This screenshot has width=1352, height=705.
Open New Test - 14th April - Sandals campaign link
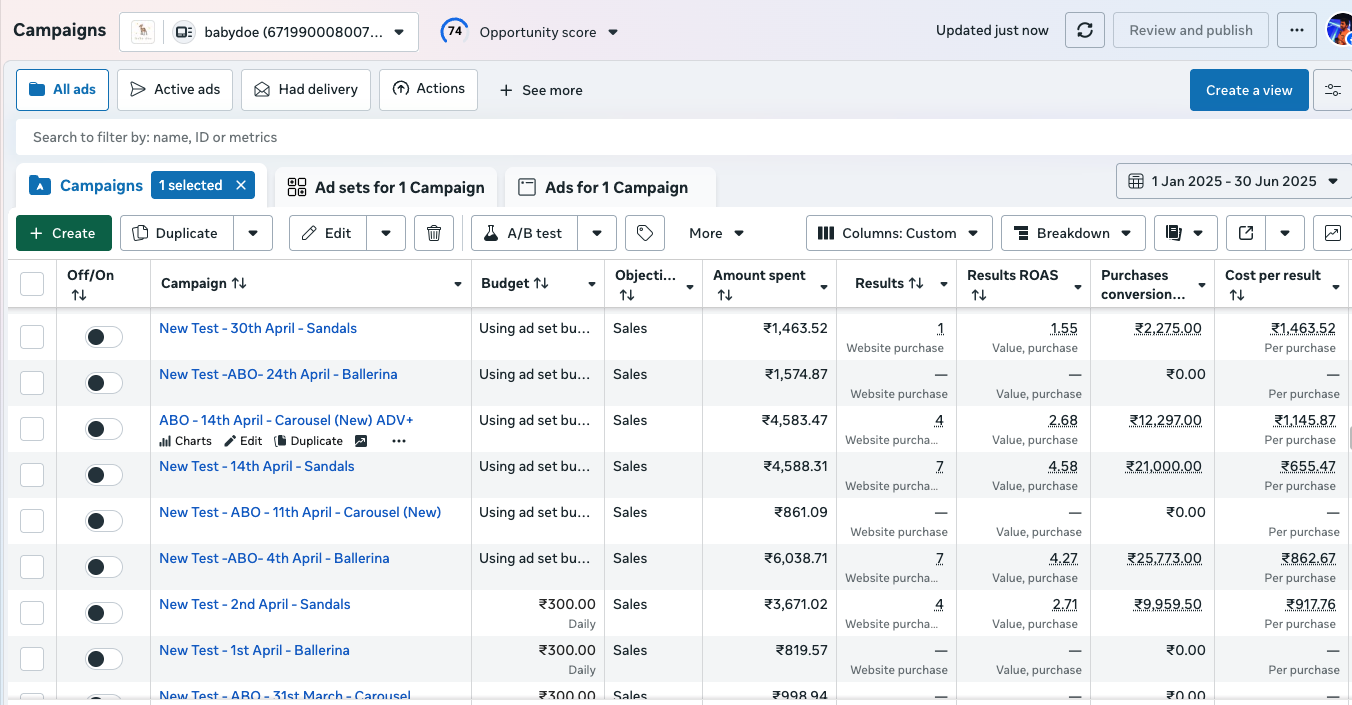click(x=257, y=466)
